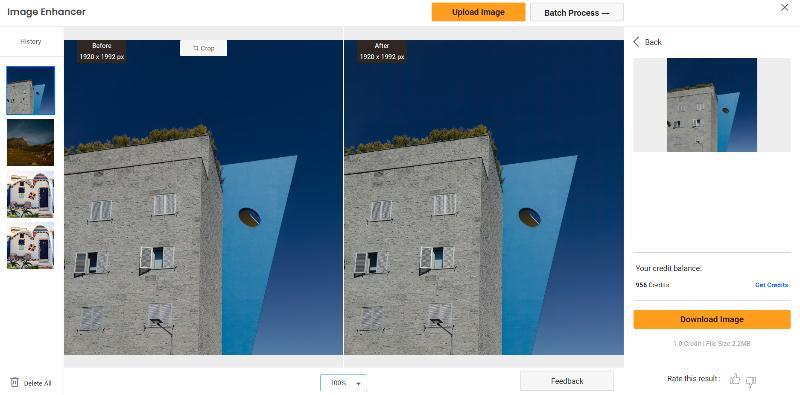This screenshot has width=800, height=395.
Task: Select the Crop tool
Action: pyautogui.click(x=204, y=48)
